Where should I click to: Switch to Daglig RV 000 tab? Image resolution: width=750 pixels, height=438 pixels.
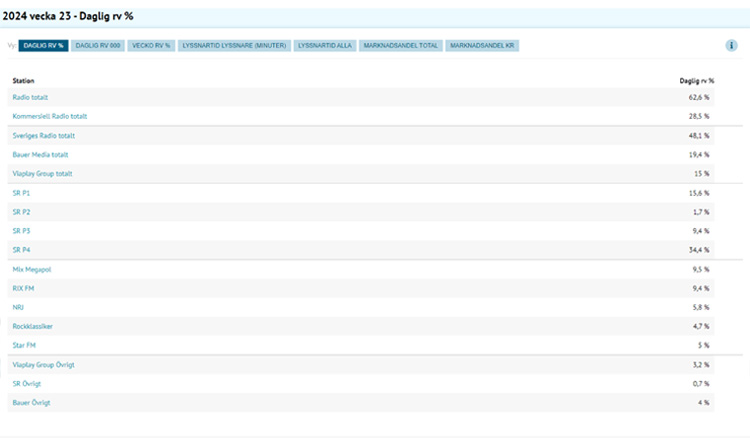point(99,46)
